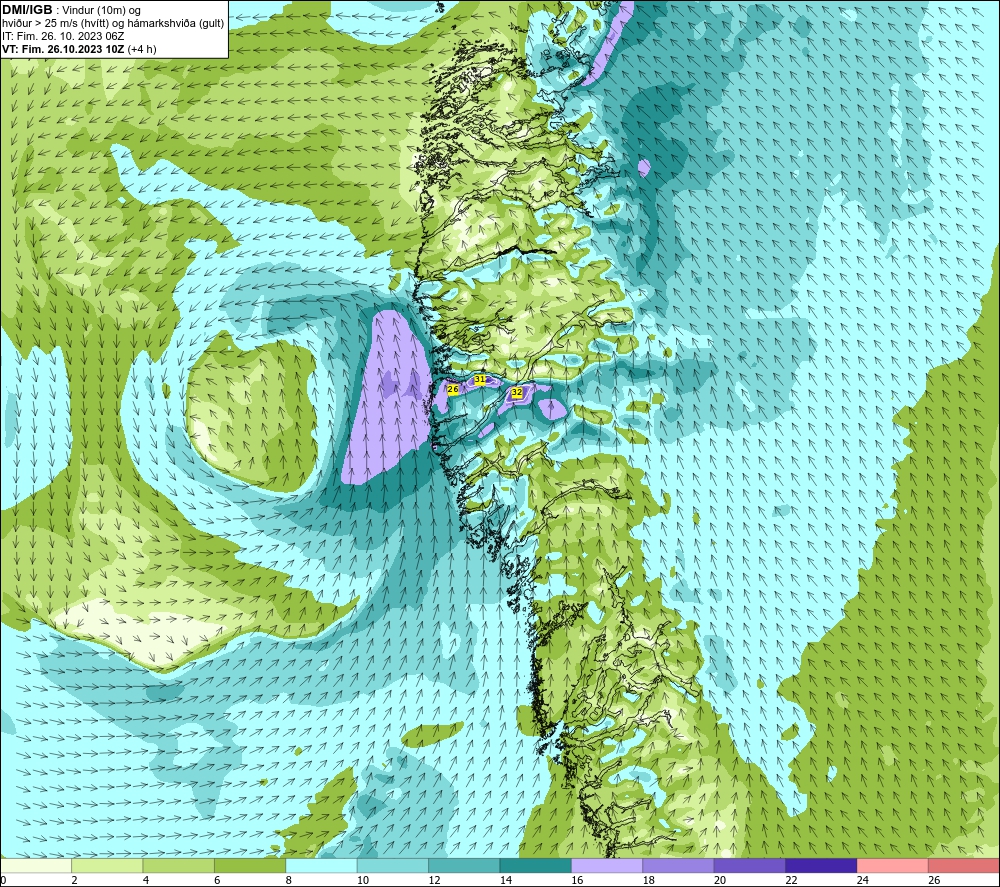Select the 14–16 m/s dark teal swatch
The image size is (1000, 887).
[536, 865]
